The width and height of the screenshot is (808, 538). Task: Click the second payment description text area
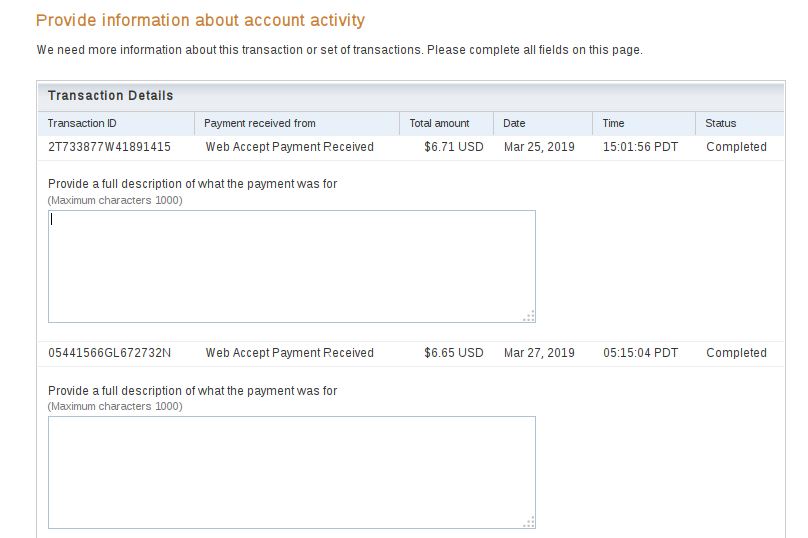point(291,472)
